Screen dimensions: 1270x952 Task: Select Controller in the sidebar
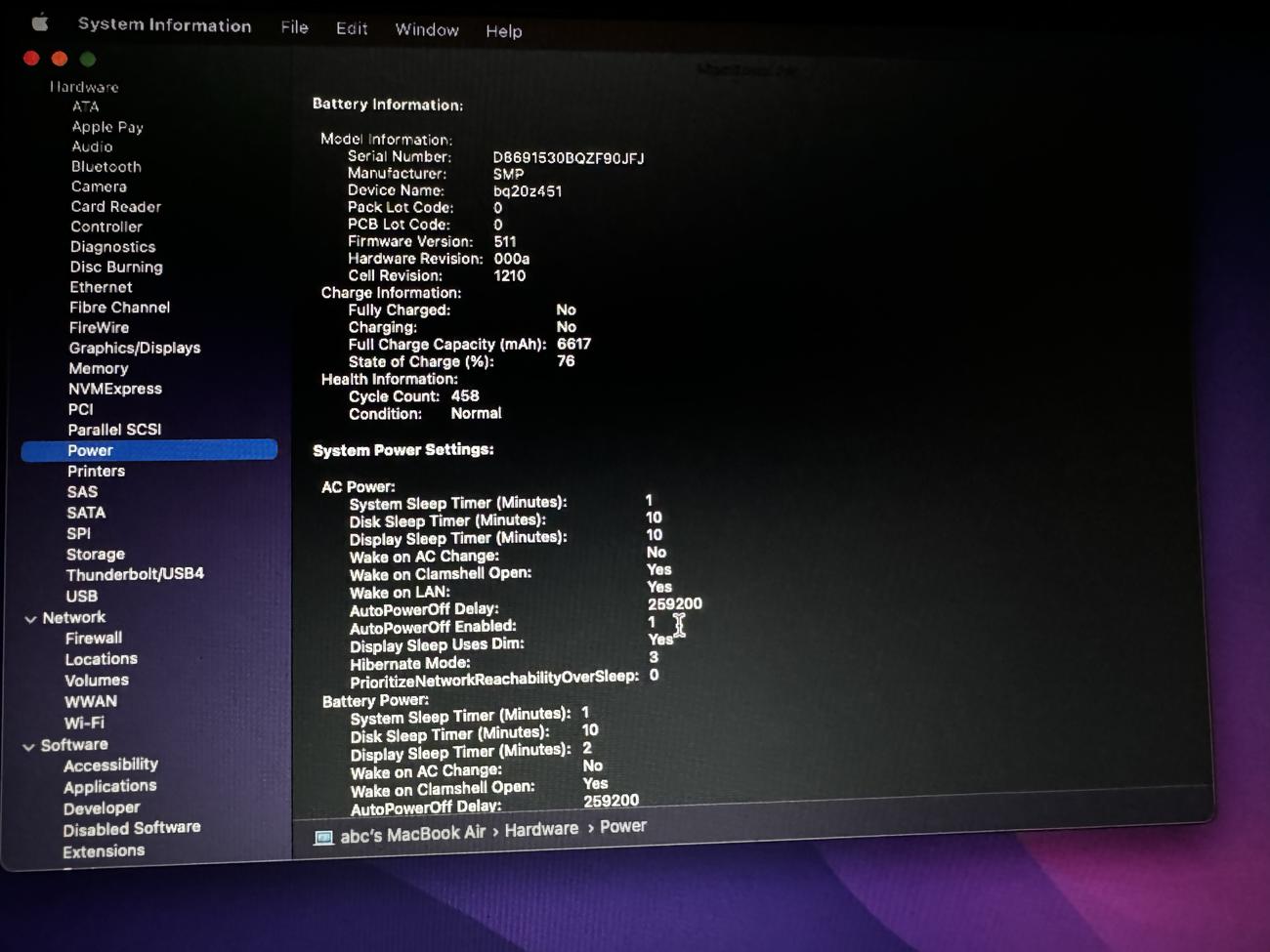[106, 227]
